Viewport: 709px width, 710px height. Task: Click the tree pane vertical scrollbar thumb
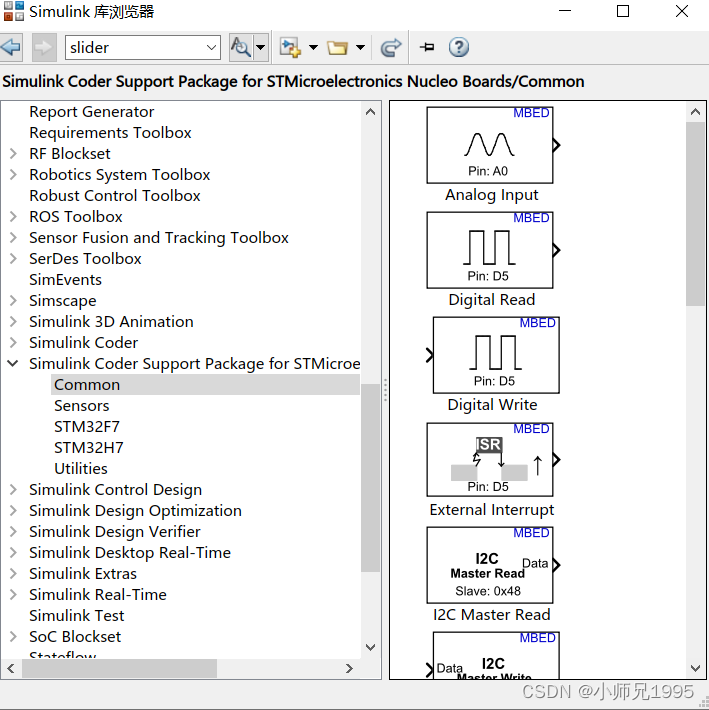(x=370, y=478)
